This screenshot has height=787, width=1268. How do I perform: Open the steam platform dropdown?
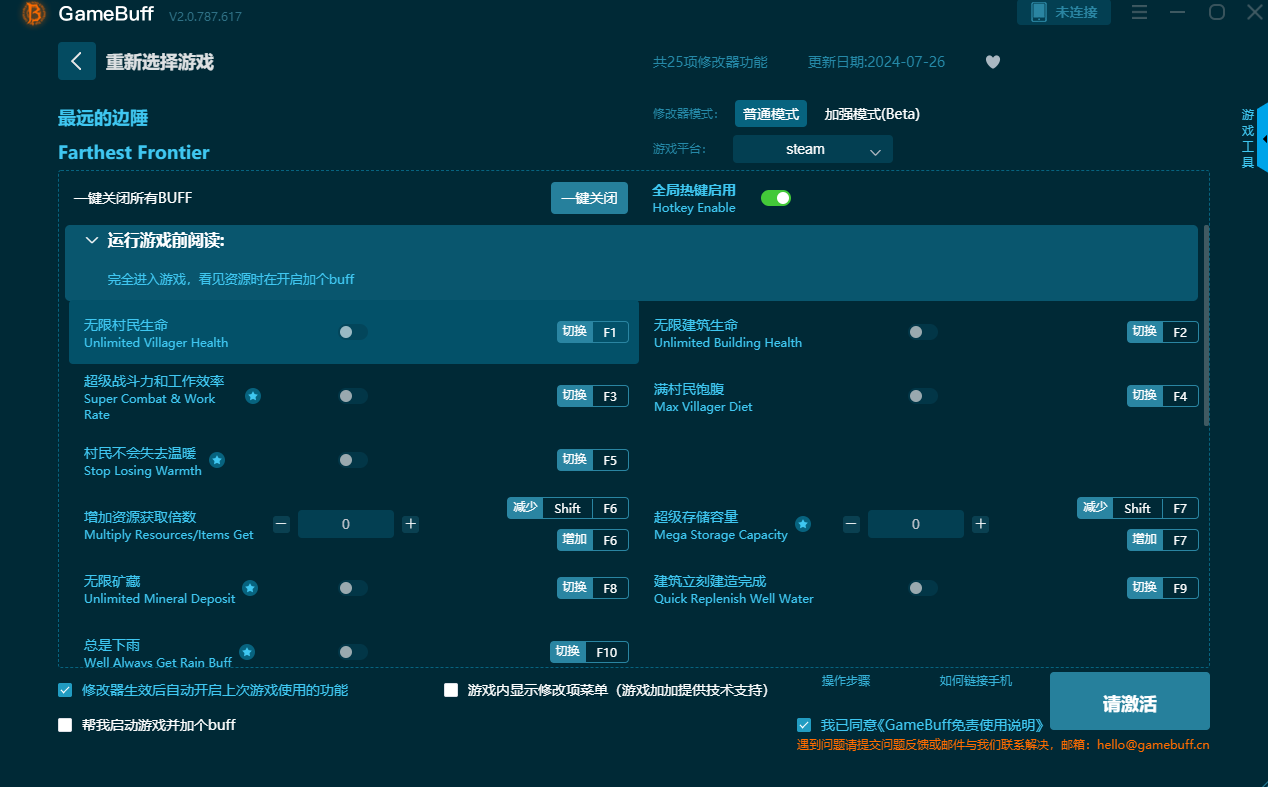tap(812, 149)
